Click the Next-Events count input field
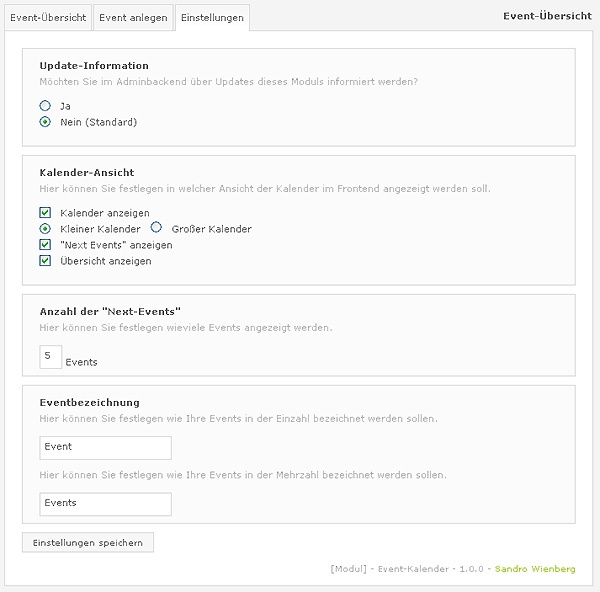This screenshot has width=600, height=592. (x=50, y=357)
